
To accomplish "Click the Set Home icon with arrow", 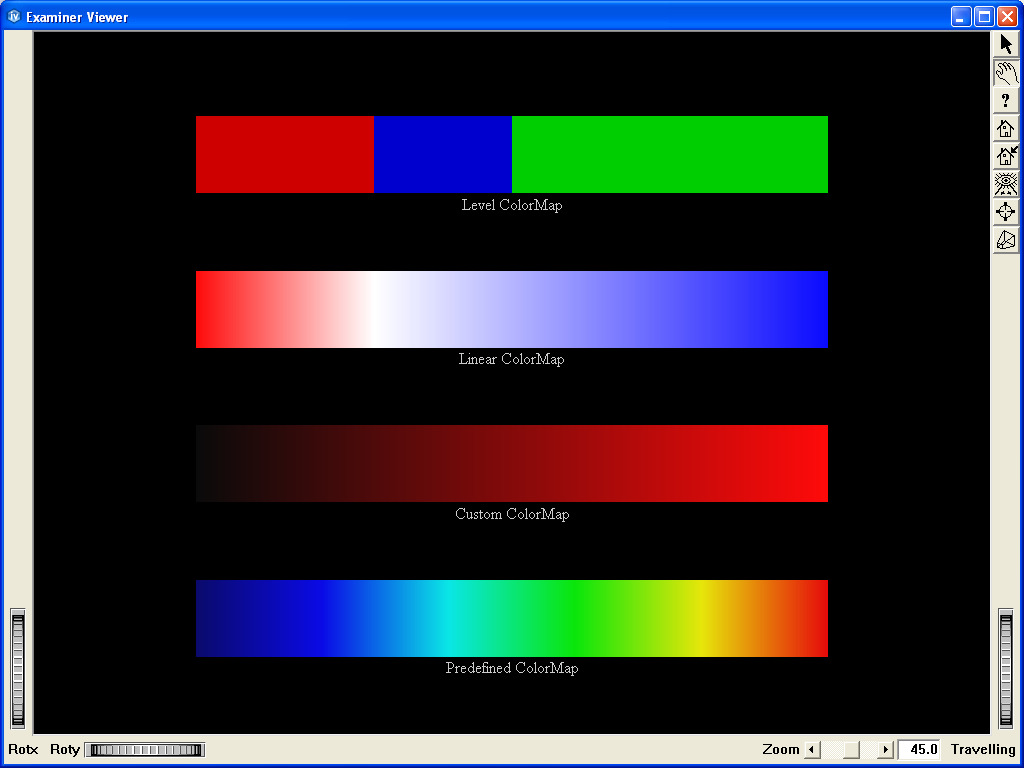I will pos(1006,156).
